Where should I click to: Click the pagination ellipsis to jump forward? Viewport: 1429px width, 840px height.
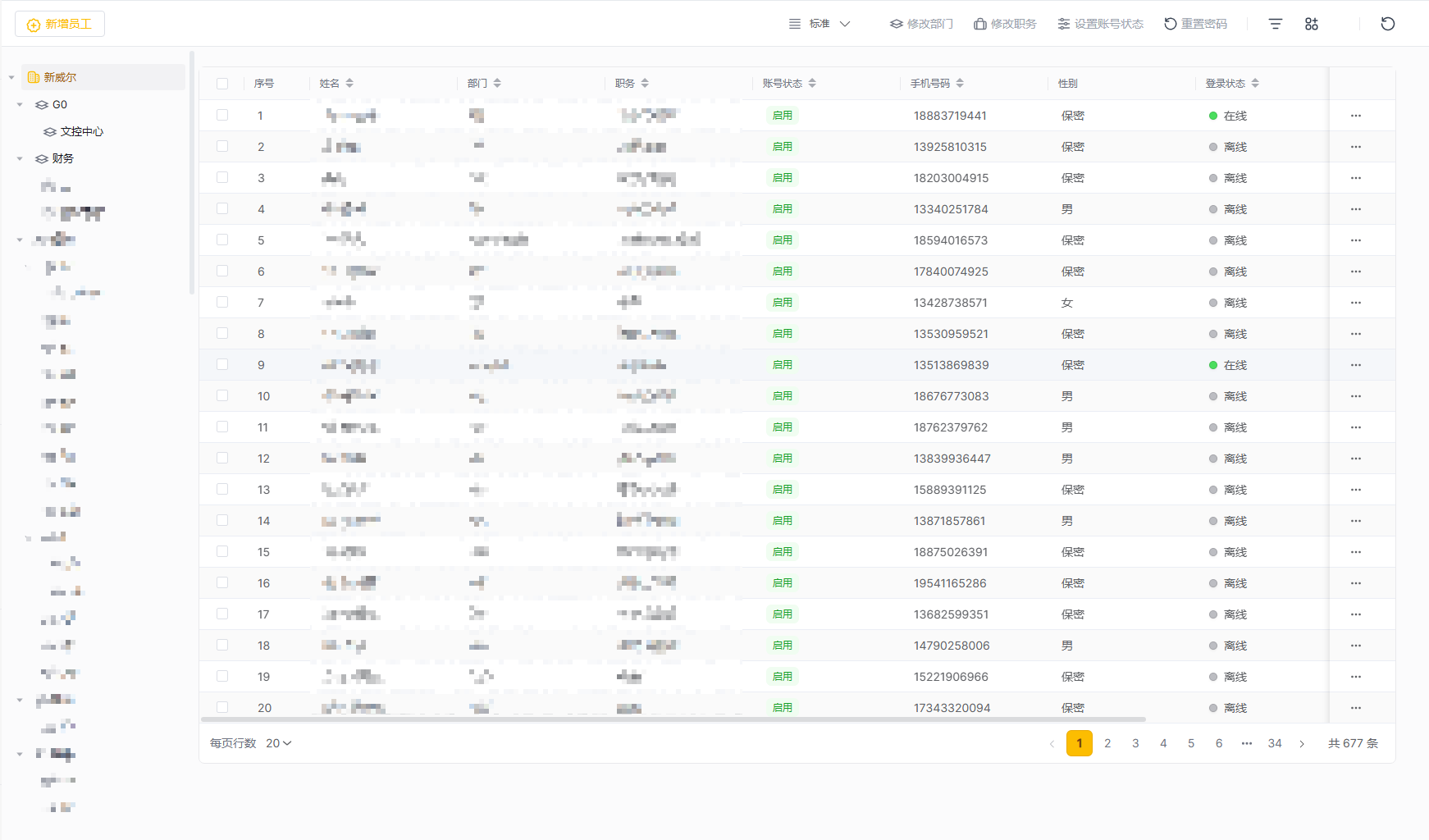pyautogui.click(x=1247, y=743)
